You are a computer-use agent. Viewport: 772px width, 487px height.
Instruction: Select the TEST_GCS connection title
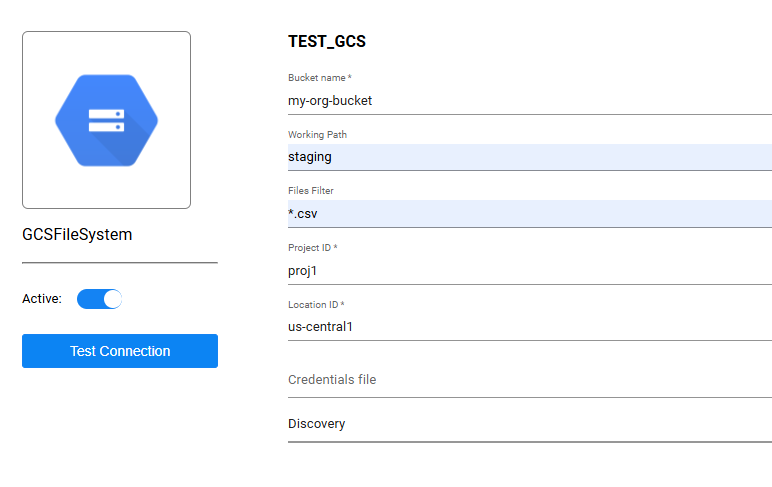coord(326,42)
